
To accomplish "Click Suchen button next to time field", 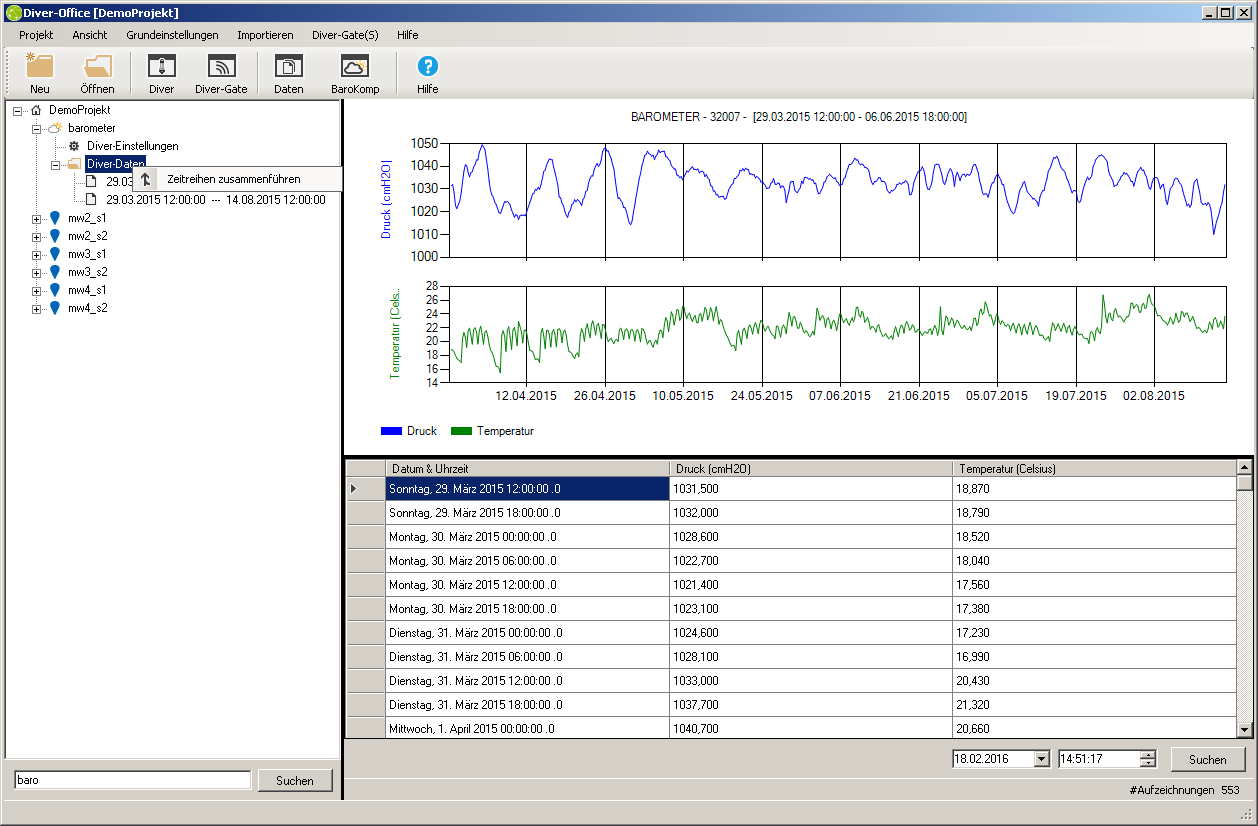I will click(1207, 759).
